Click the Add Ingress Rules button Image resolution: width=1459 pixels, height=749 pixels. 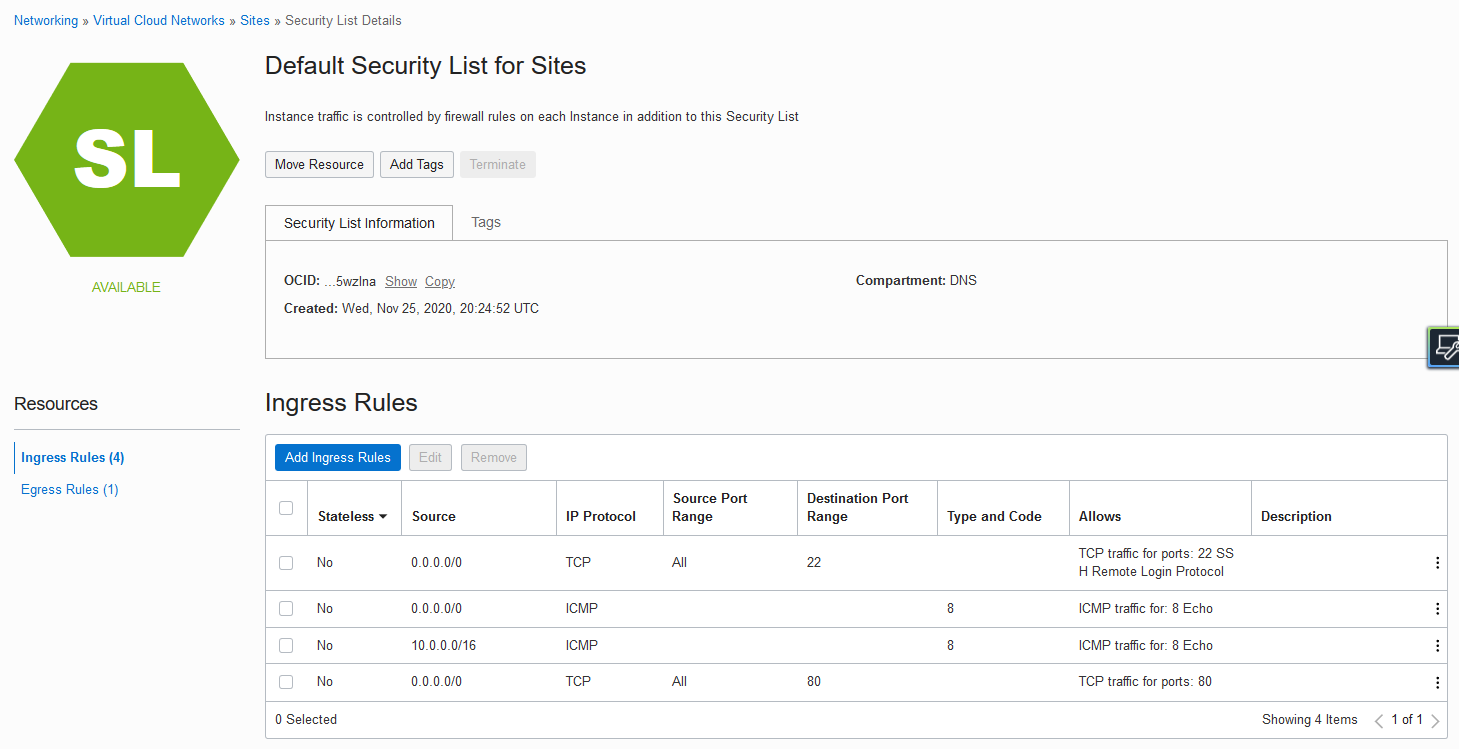point(338,457)
